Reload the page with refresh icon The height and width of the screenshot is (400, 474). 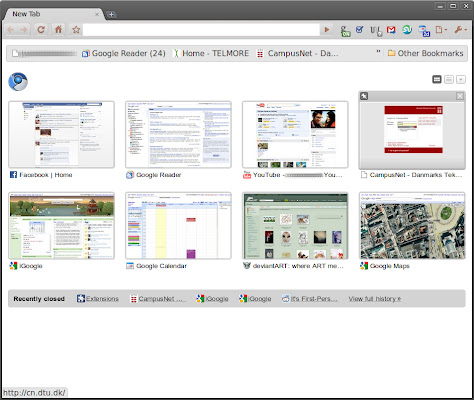pos(41,30)
